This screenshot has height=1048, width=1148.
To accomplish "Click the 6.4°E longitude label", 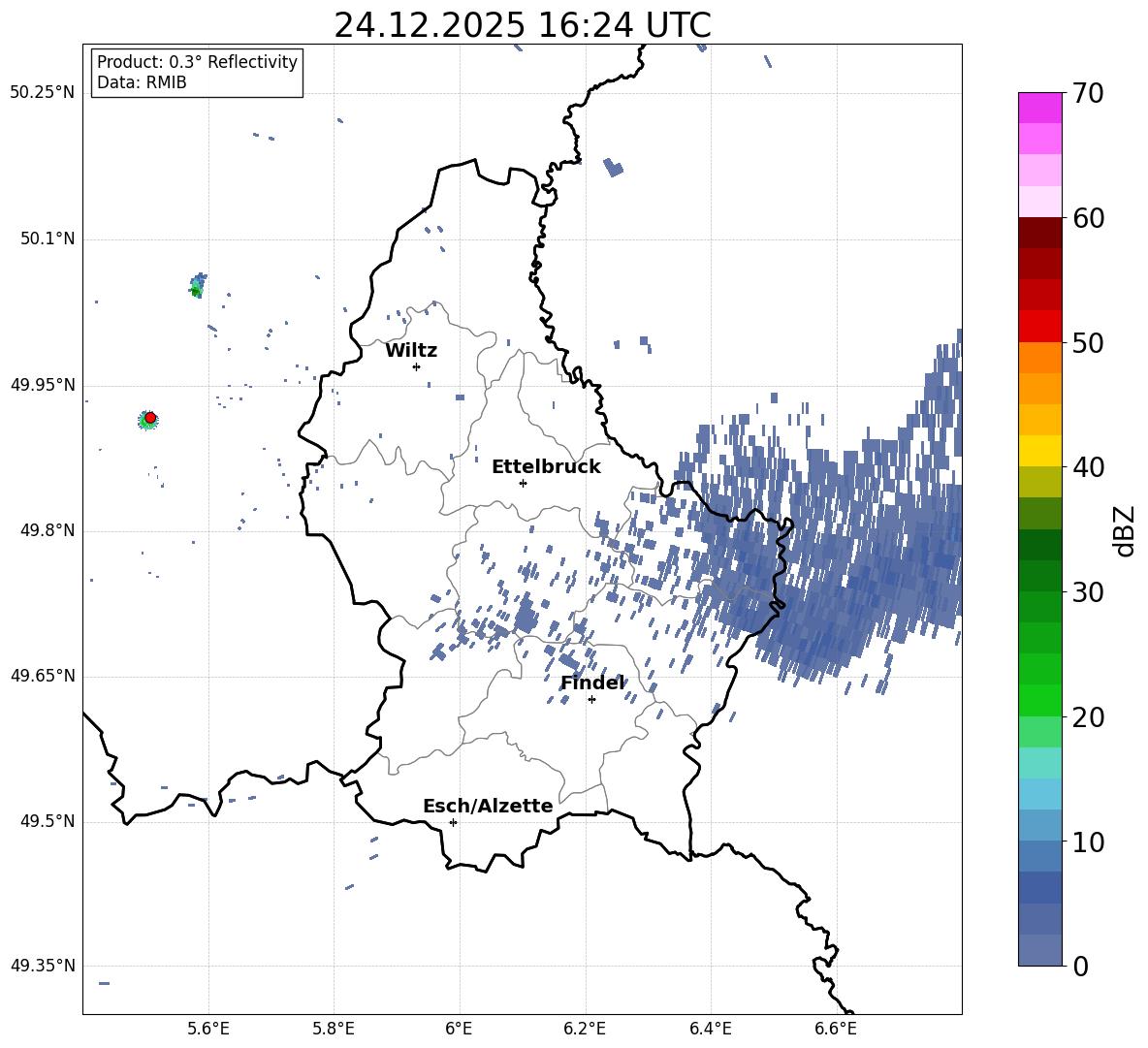I will [x=710, y=1029].
